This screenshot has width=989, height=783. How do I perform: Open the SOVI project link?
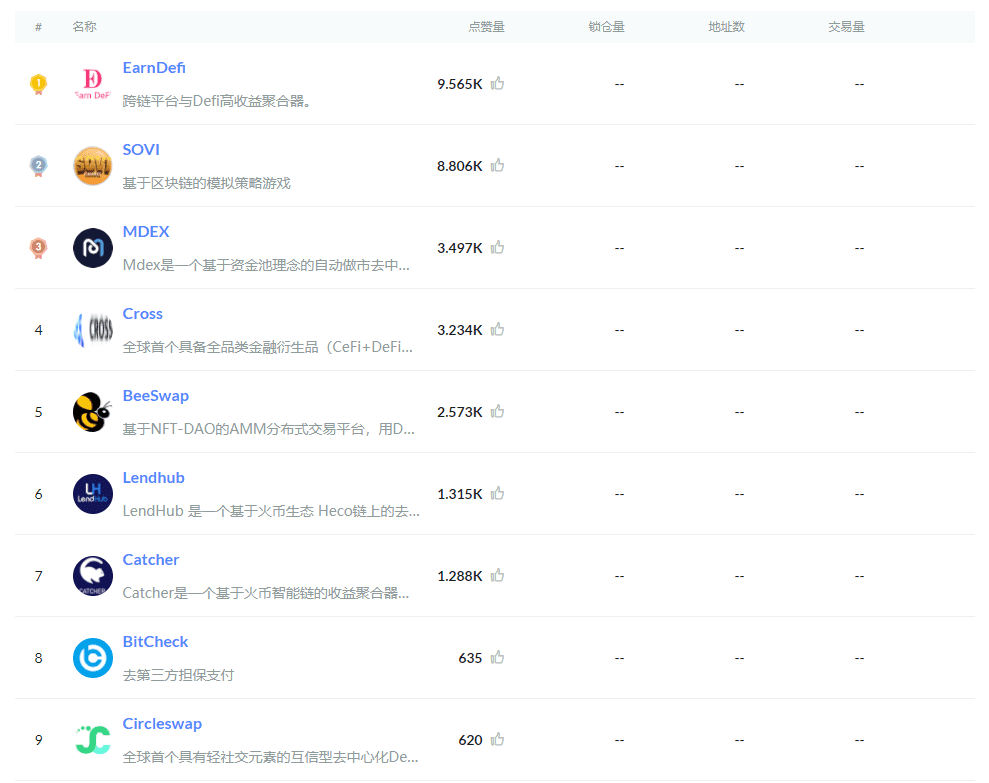141,150
